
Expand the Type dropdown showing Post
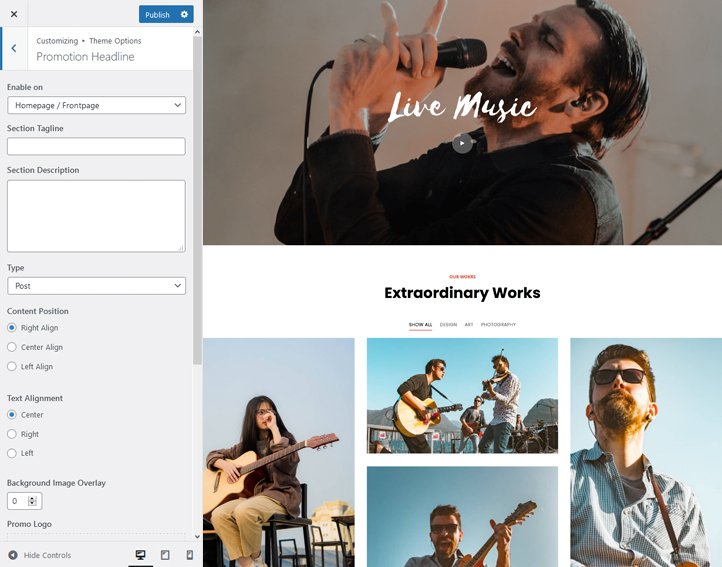96,286
